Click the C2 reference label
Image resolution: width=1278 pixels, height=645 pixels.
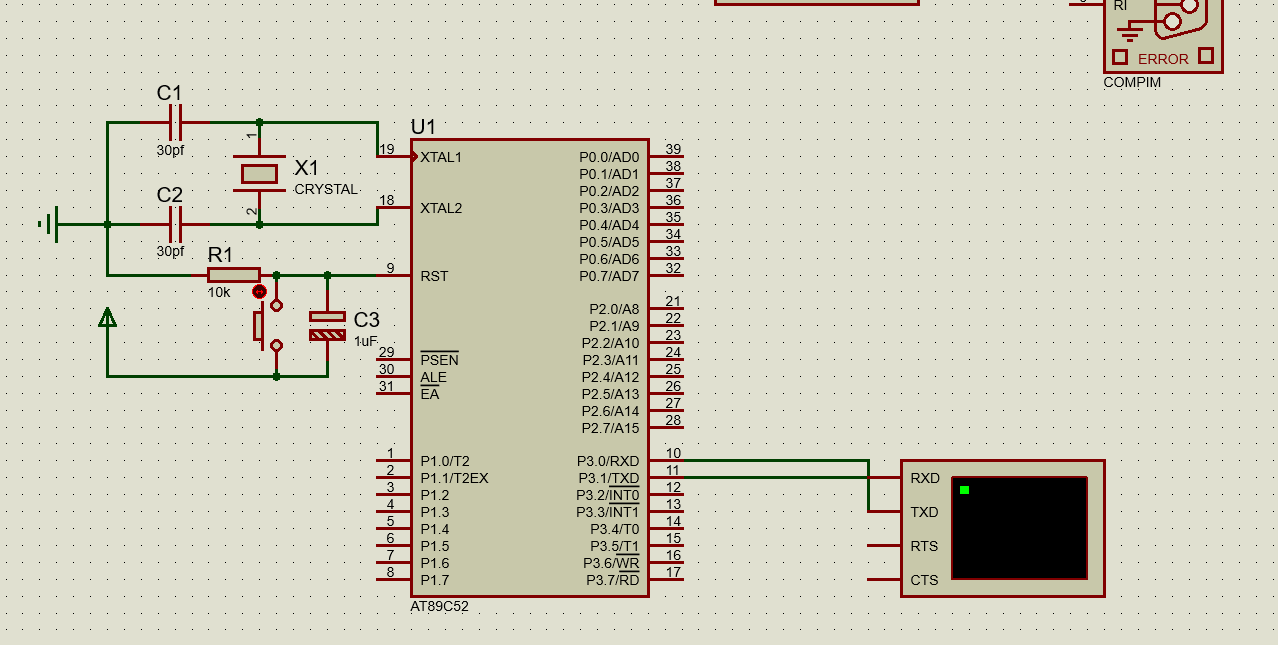pyautogui.click(x=169, y=195)
